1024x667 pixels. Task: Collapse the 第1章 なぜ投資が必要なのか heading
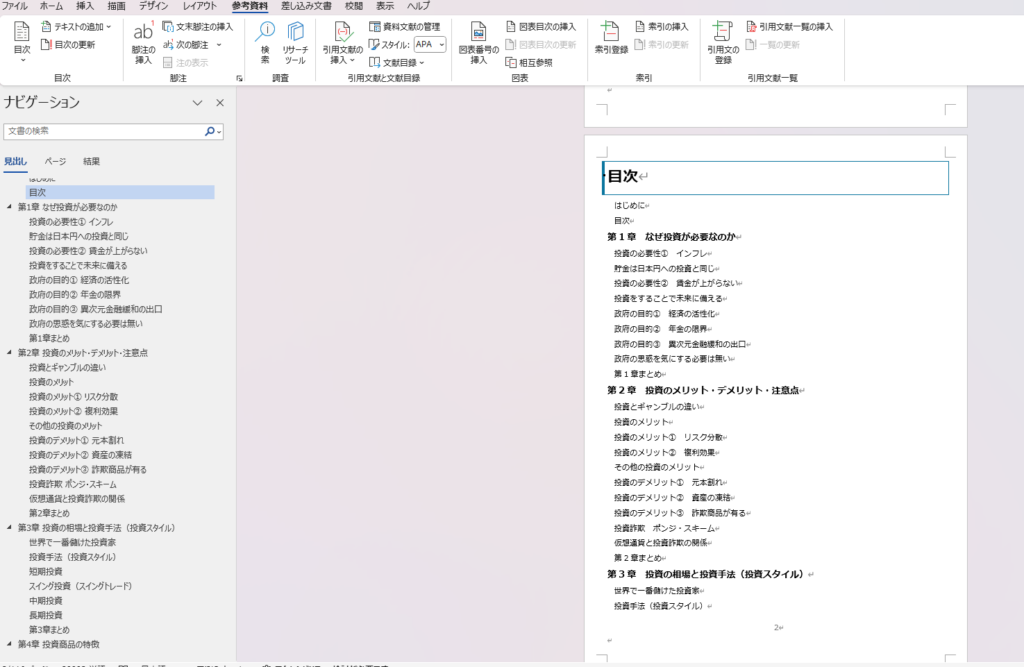pyautogui.click(x=9, y=207)
